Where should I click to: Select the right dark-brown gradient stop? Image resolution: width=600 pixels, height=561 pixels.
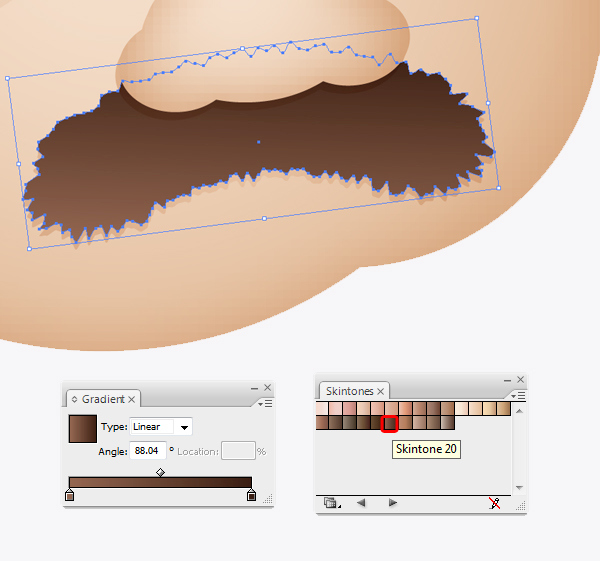pyautogui.click(x=251, y=495)
